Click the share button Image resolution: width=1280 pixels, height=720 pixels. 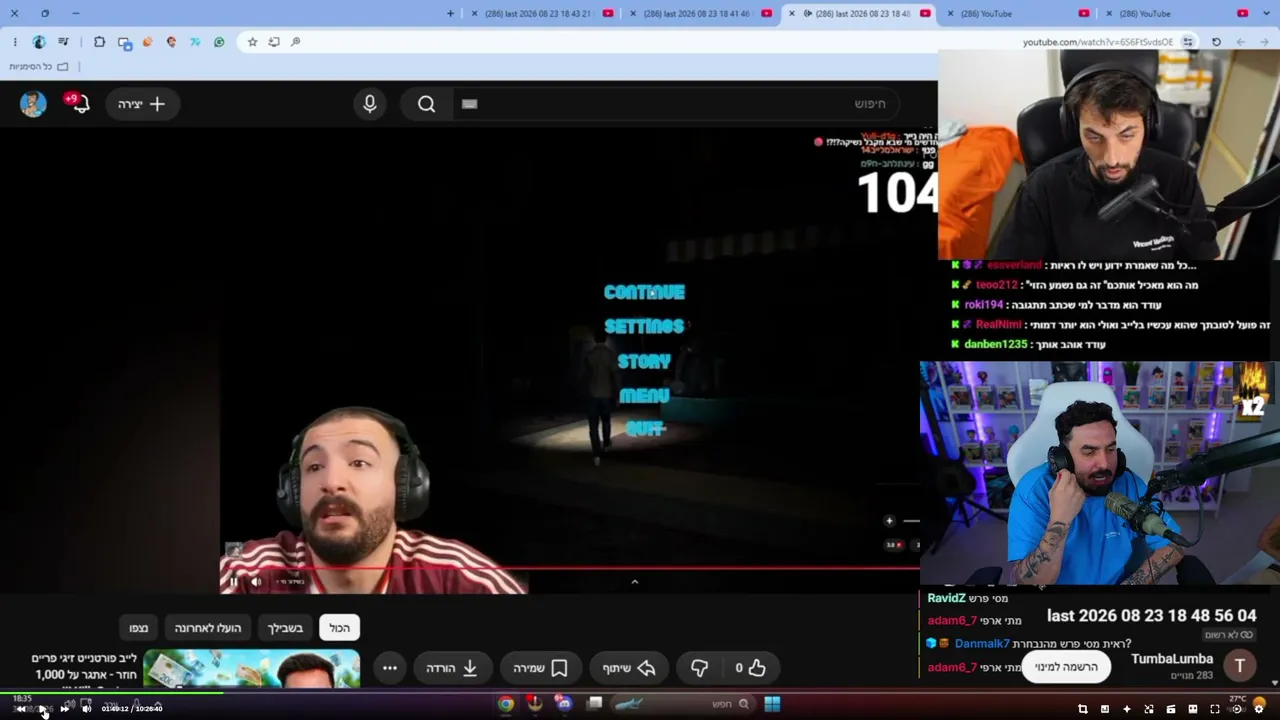pos(630,668)
